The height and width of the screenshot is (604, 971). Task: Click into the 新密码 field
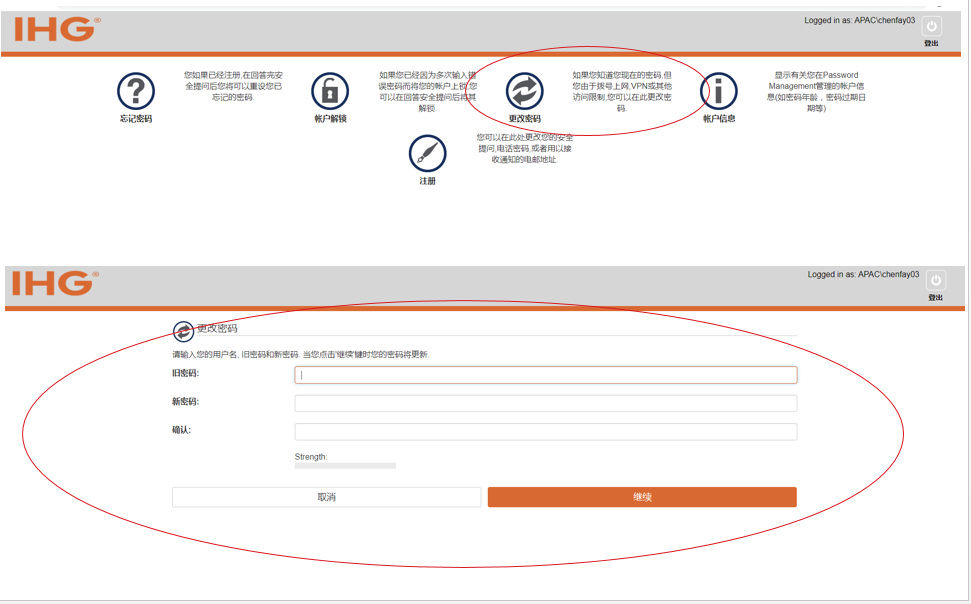[x=545, y=403]
